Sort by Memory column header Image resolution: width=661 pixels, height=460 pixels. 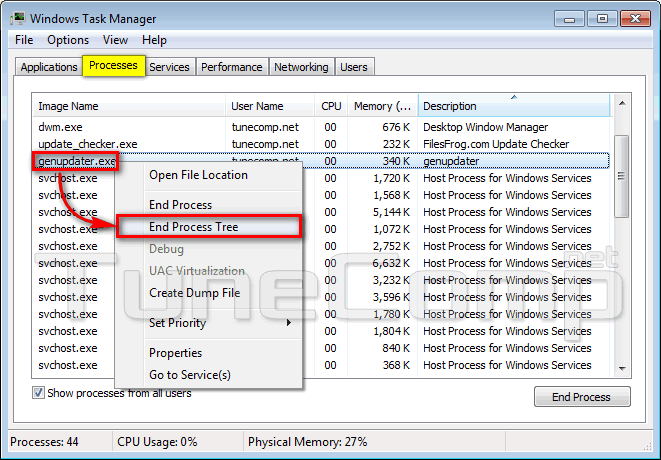pos(382,106)
